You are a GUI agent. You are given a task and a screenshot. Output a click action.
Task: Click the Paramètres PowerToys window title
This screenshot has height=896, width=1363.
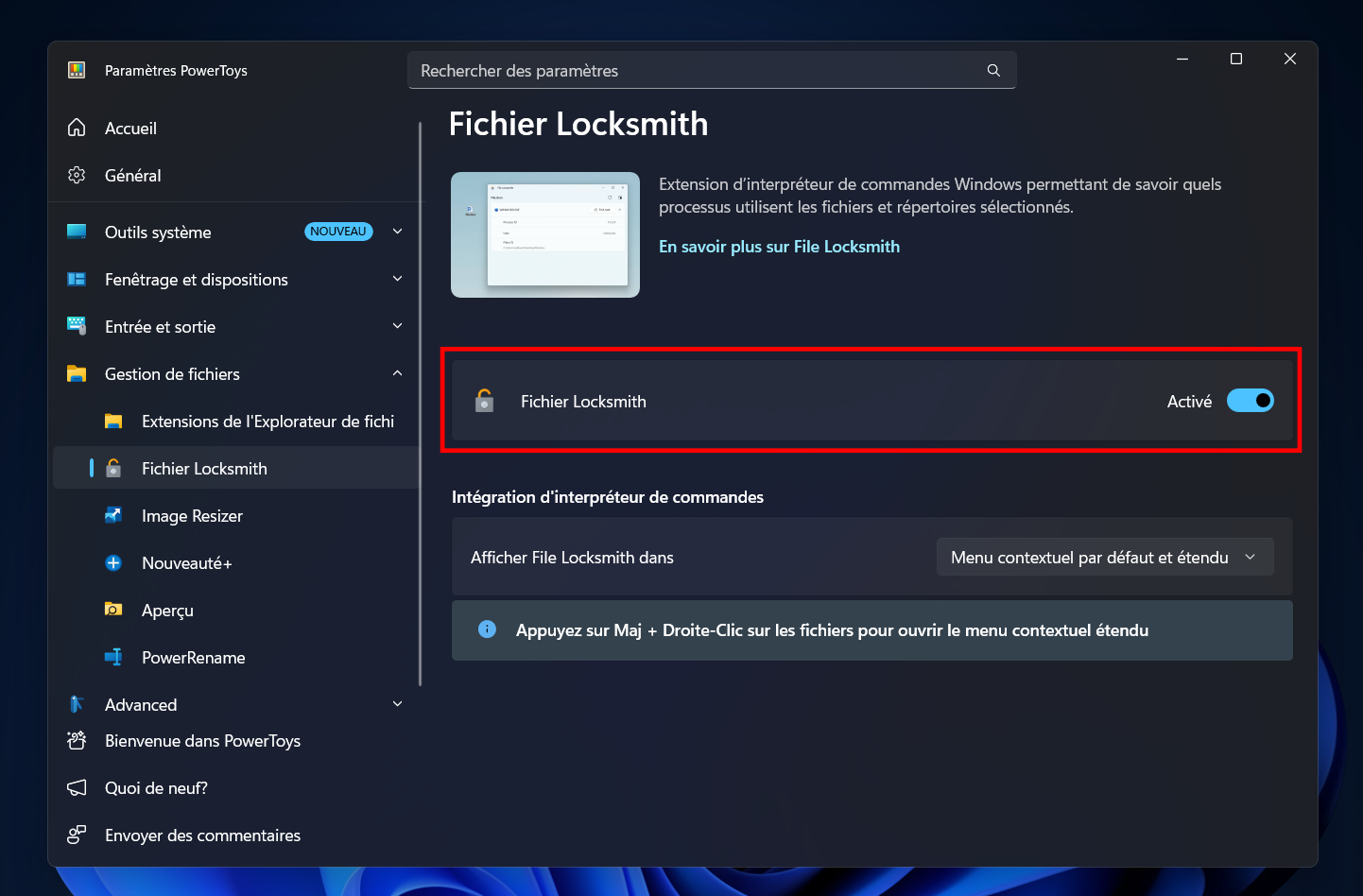(x=176, y=71)
